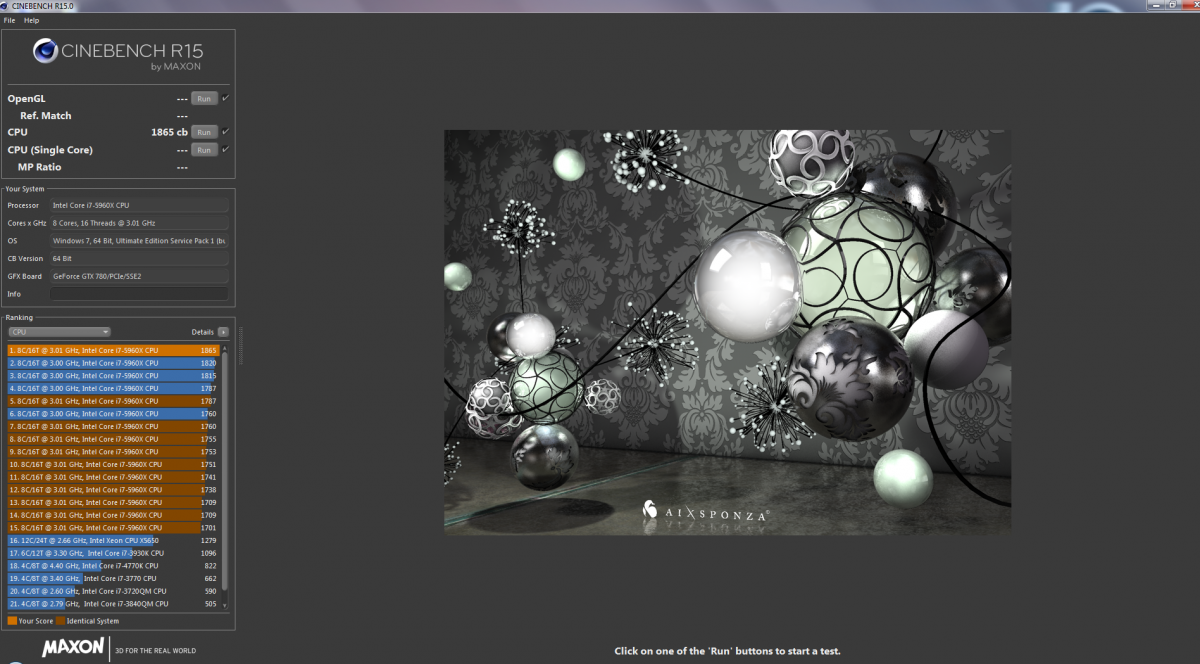Select ranking entry 11 scoring 1741

(x=113, y=477)
